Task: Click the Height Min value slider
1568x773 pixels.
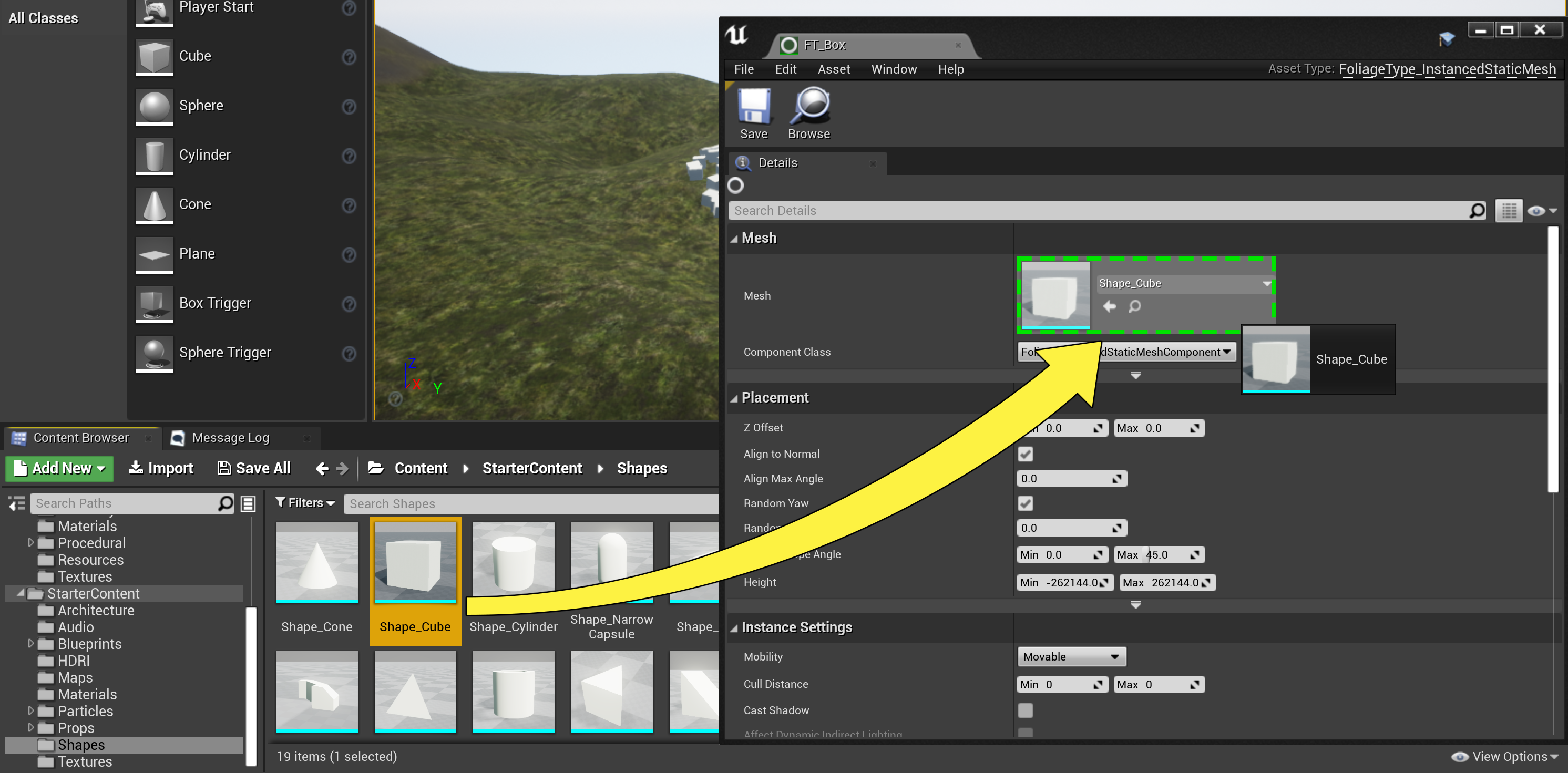Action: [x=1065, y=582]
